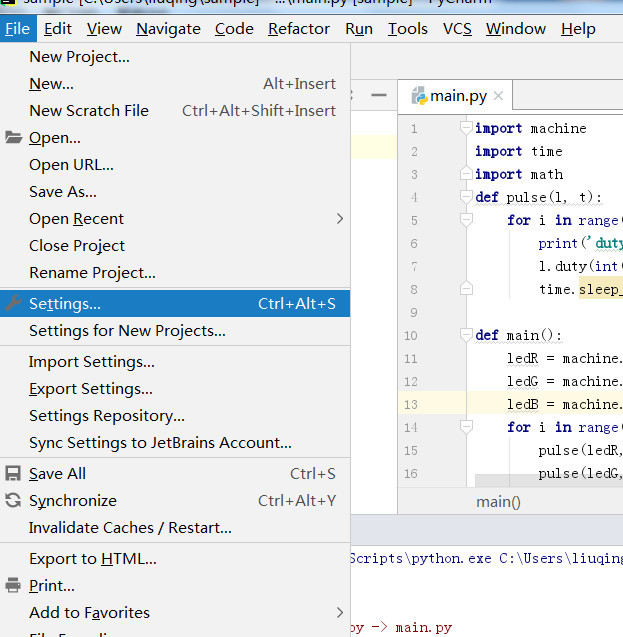Collapse the main function fold at line 10
The width and height of the screenshot is (623, 637).
tap(466, 335)
